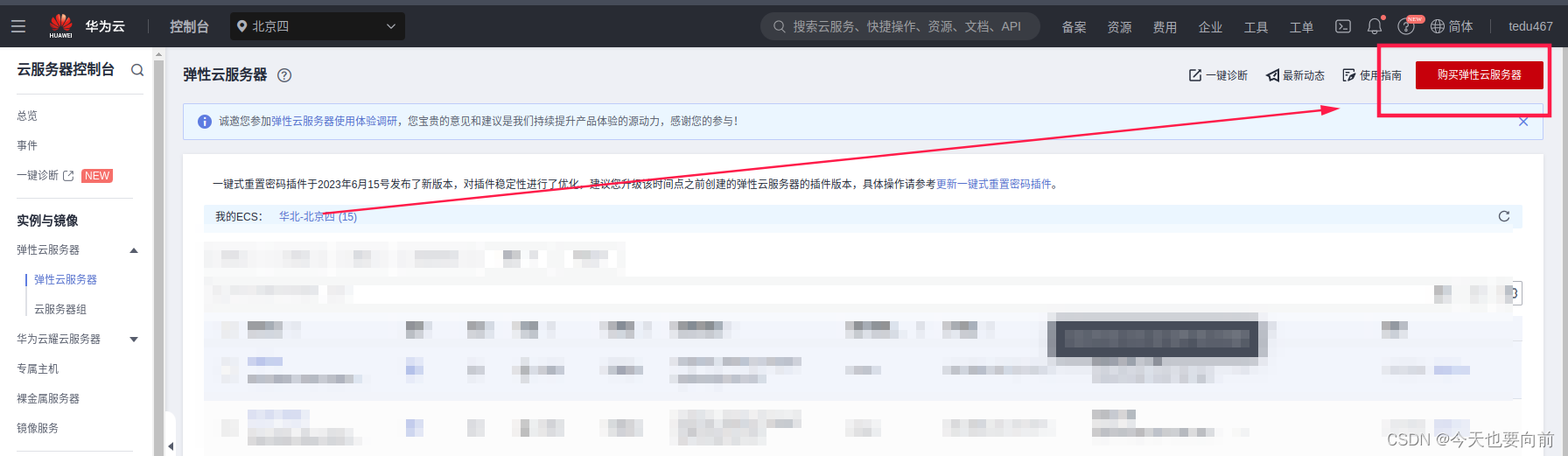Open 裸金属服务器 in the sidebar
The height and width of the screenshot is (456, 1568).
[x=48, y=398]
